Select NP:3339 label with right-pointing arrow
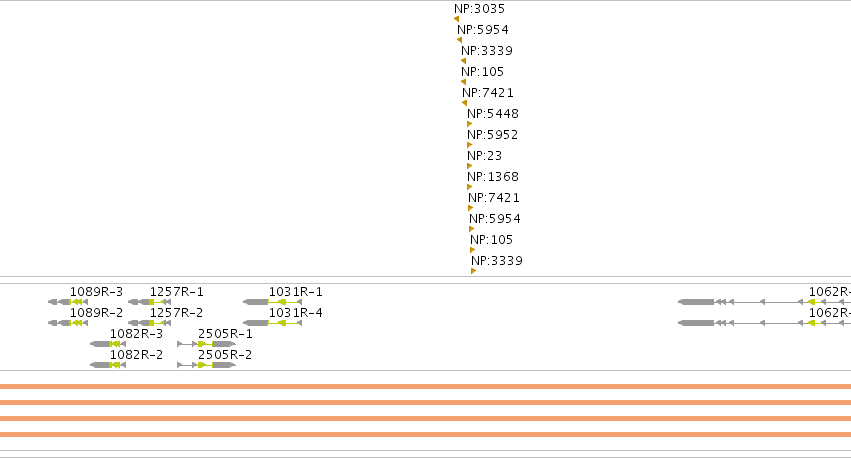Viewport: 851px width, 458px height. pyautogui.click(x=497, y=260)
